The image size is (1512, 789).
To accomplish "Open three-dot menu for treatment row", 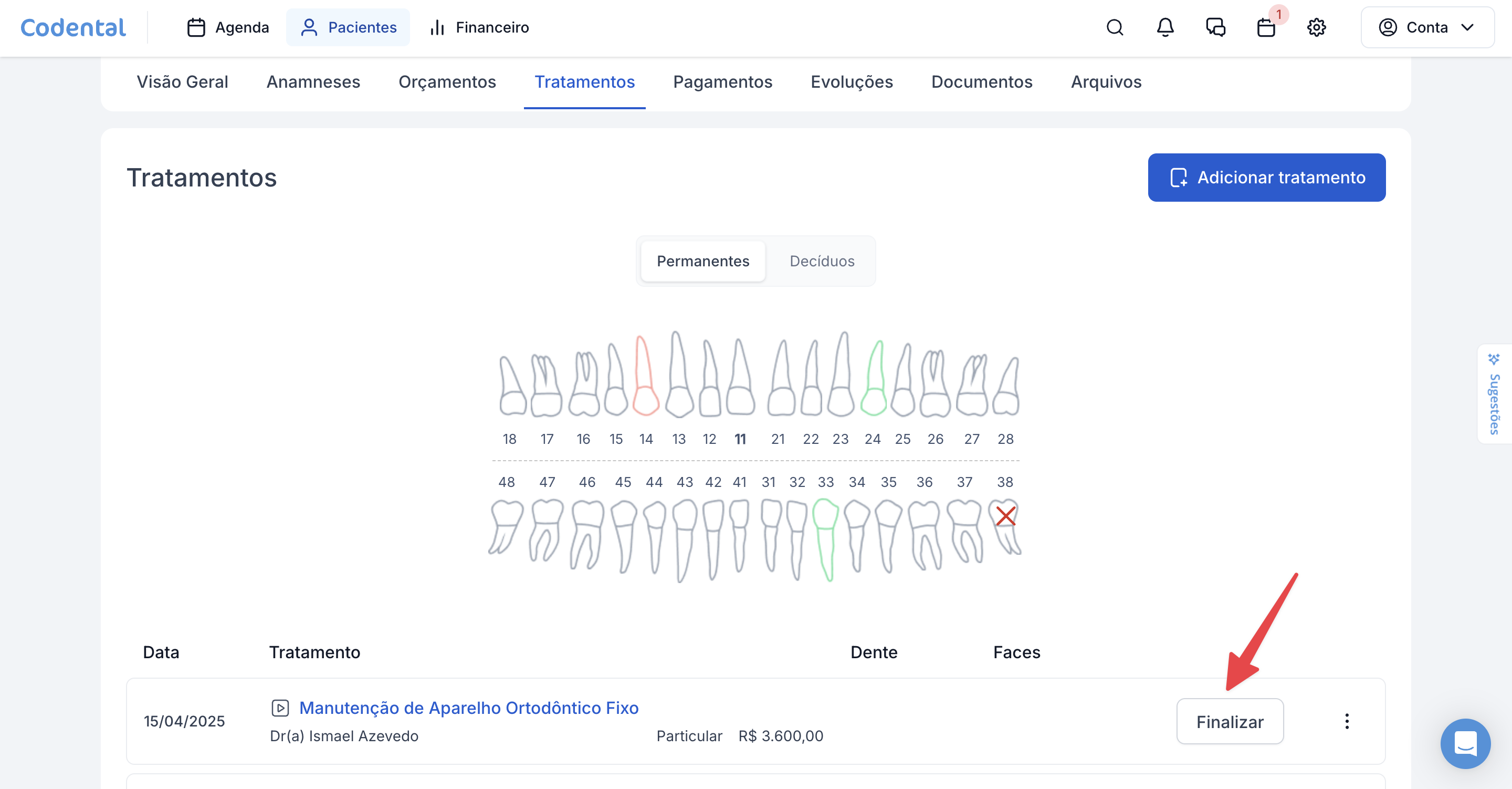I will [1347, 721].
